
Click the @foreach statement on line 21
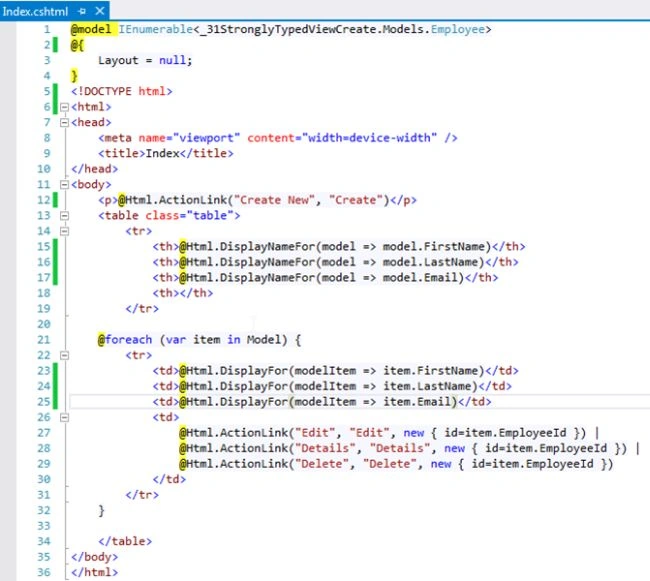(199, 340)
